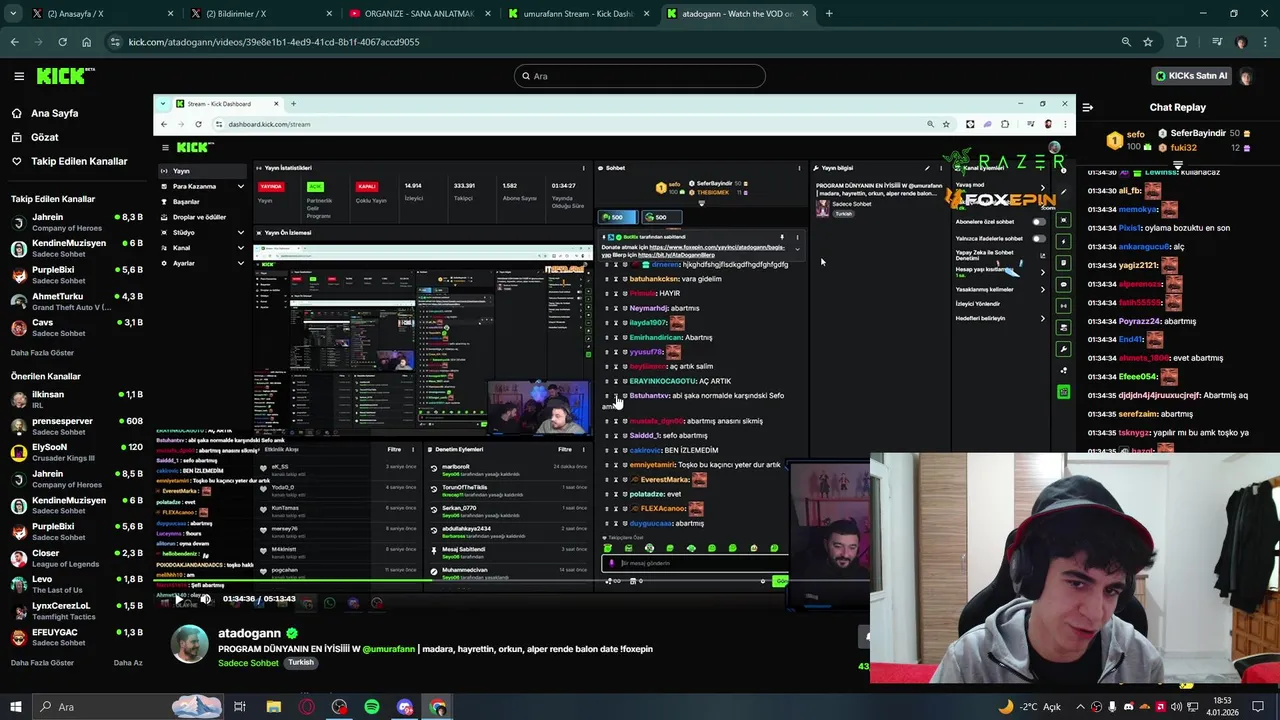Open EFEUYGAC channel in recommended list

point(76,637)
